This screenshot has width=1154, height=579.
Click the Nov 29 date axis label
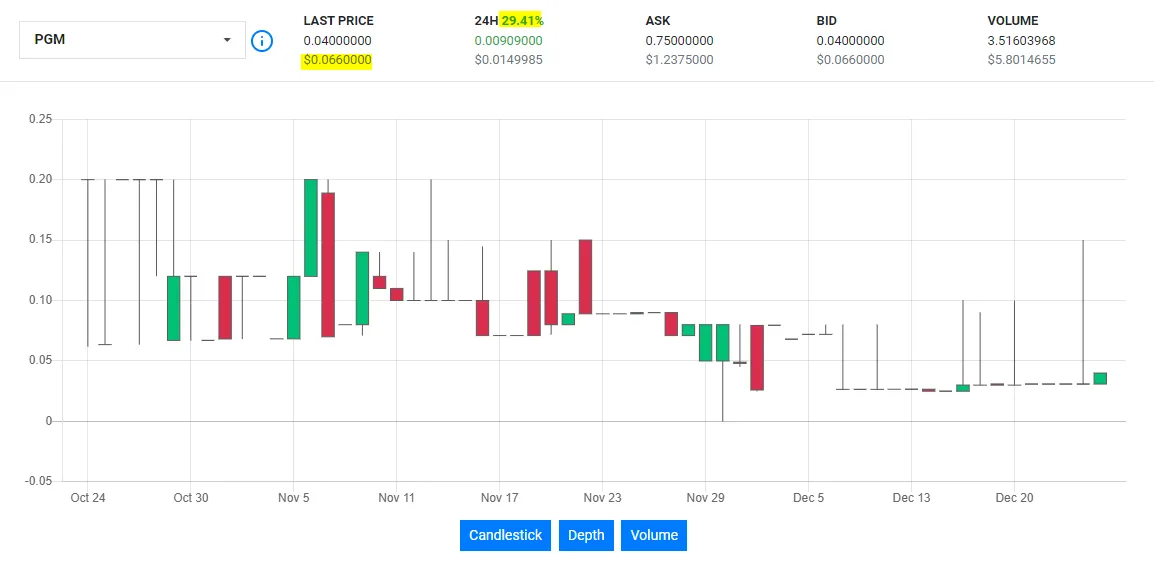705,498
